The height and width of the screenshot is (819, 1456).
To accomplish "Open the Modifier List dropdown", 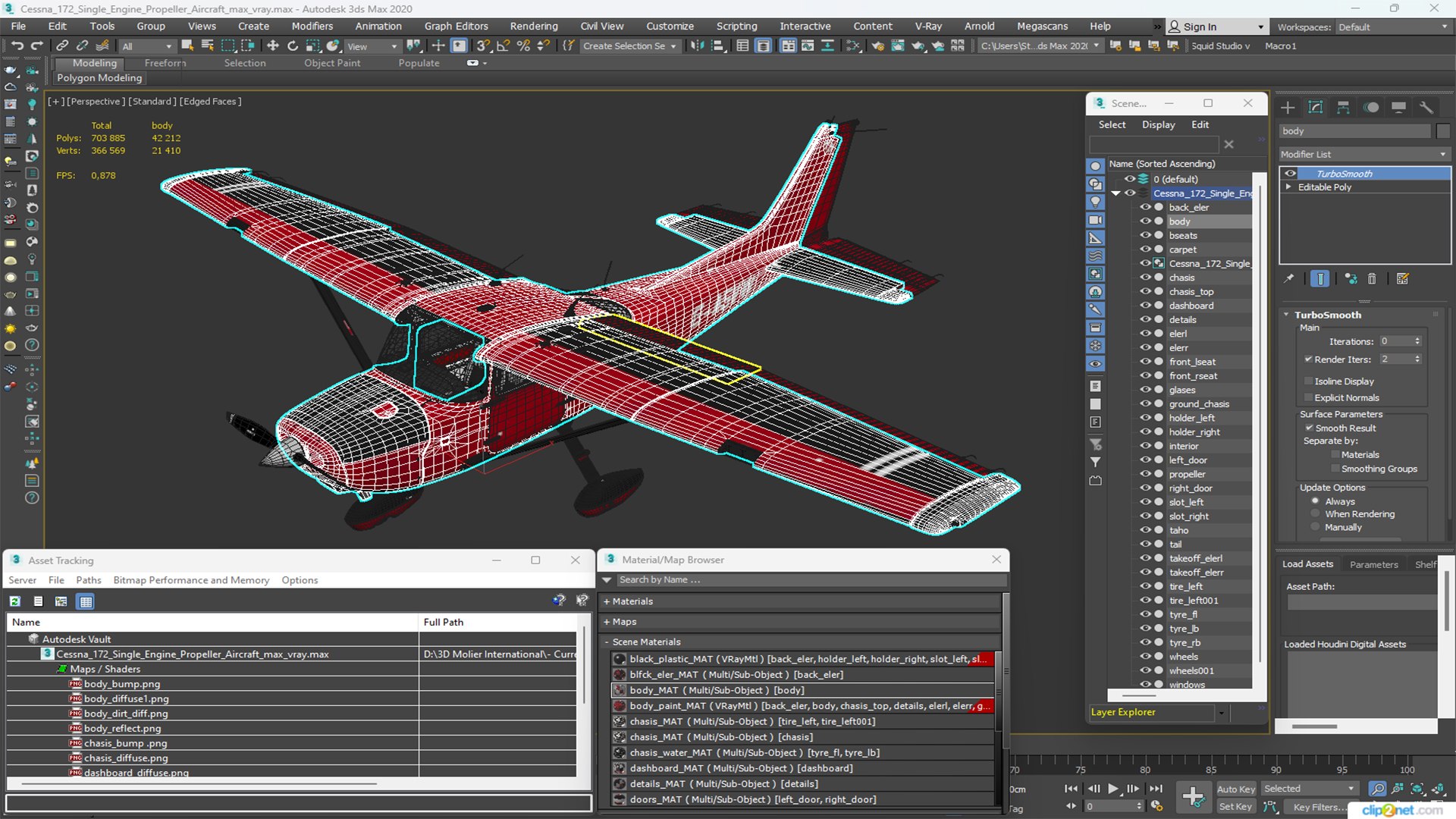I will pyautogui.click(x=1364, y=154).
